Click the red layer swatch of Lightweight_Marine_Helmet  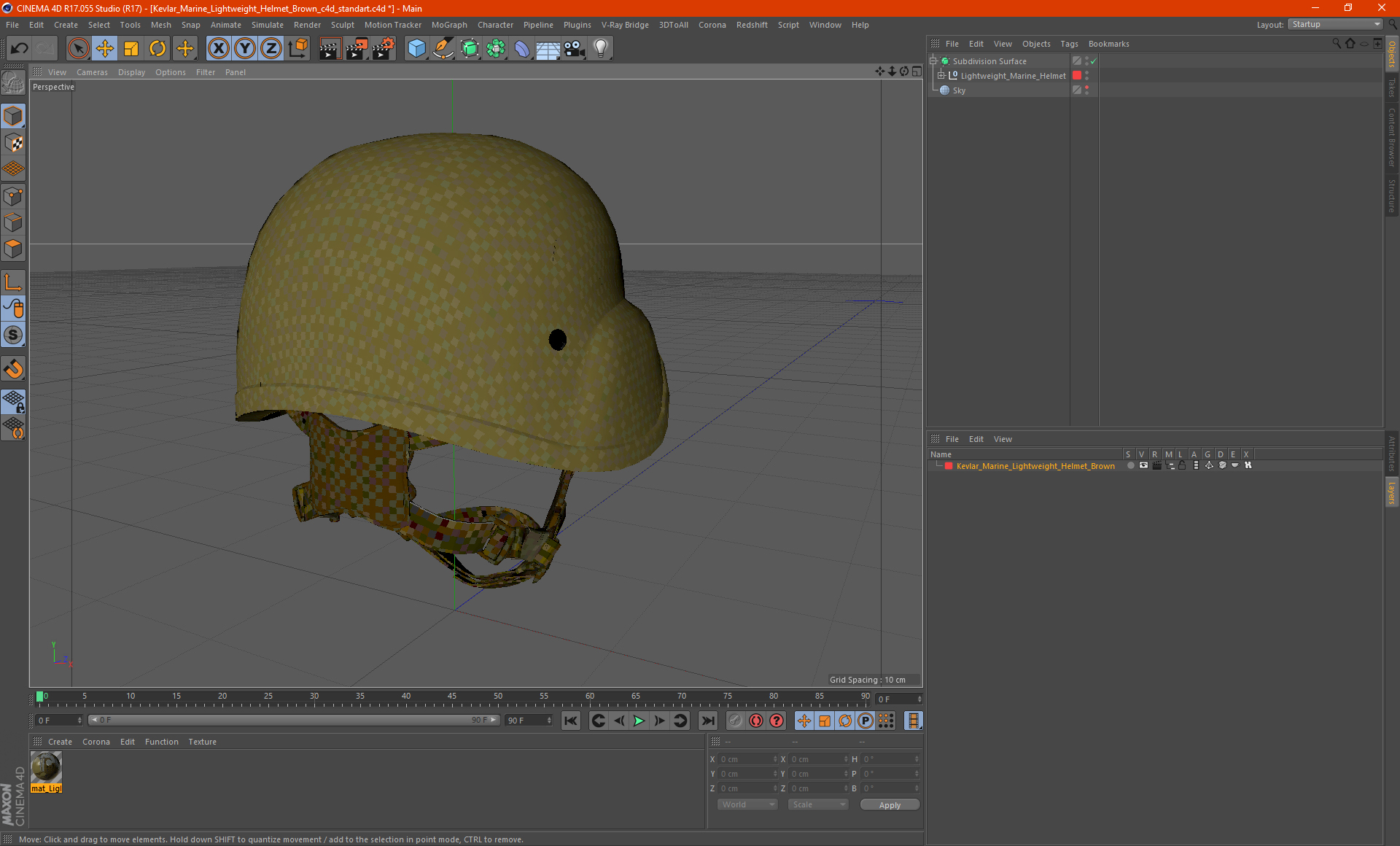tap(1077, 76)
